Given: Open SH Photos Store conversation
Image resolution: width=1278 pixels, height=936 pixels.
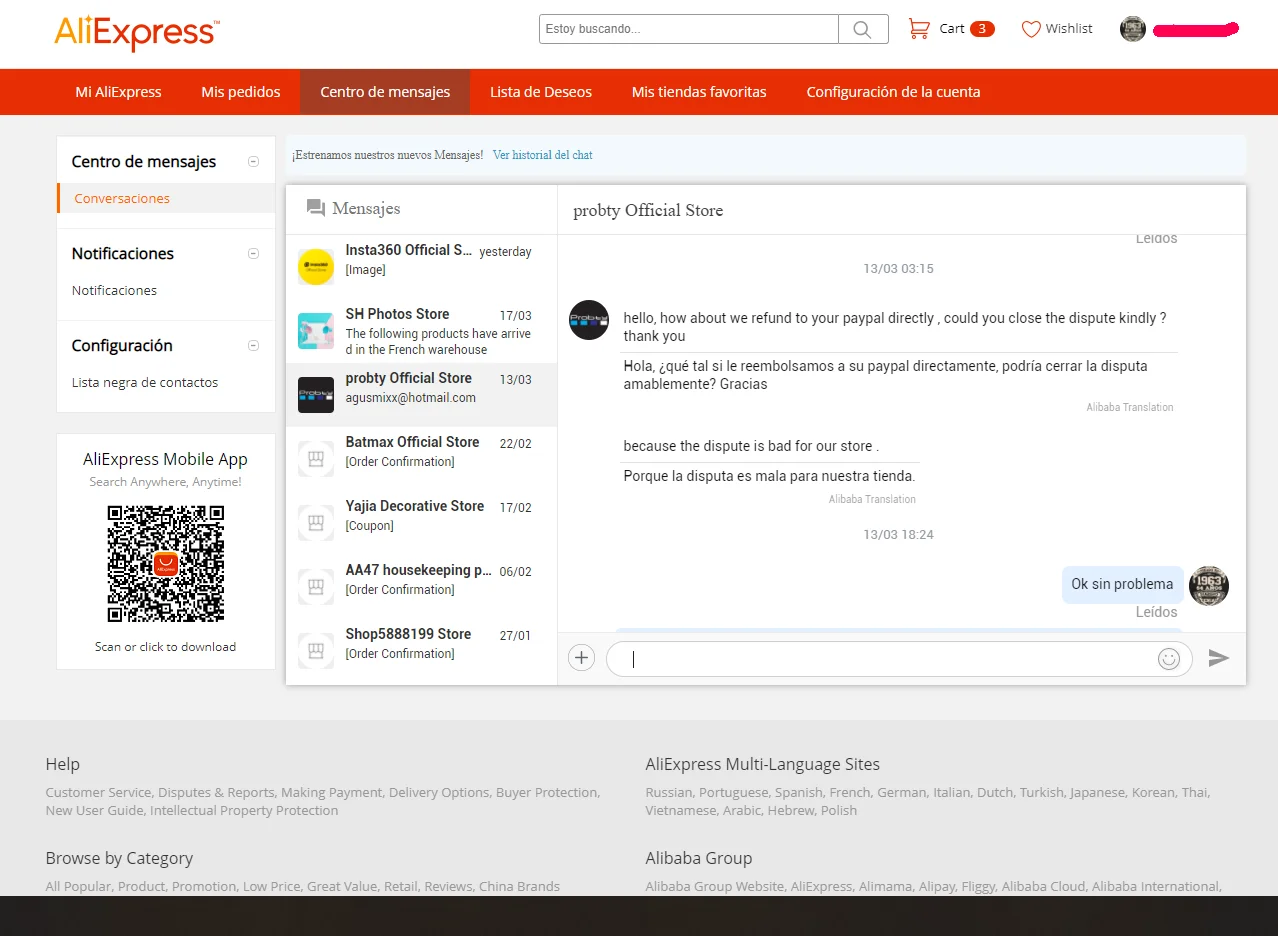Looking at the screenshot, I should 421,331.
